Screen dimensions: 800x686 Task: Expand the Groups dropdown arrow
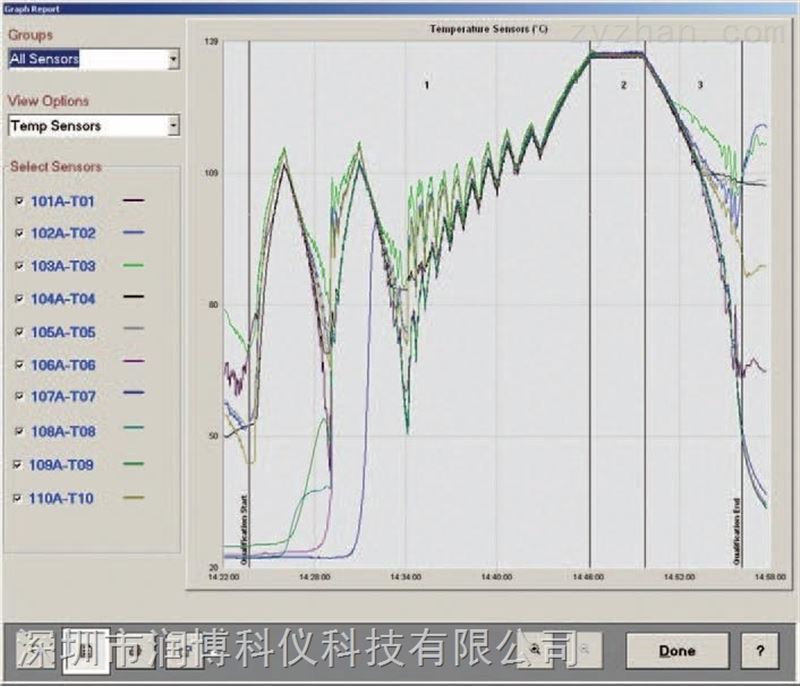click(x=173, y=59)
